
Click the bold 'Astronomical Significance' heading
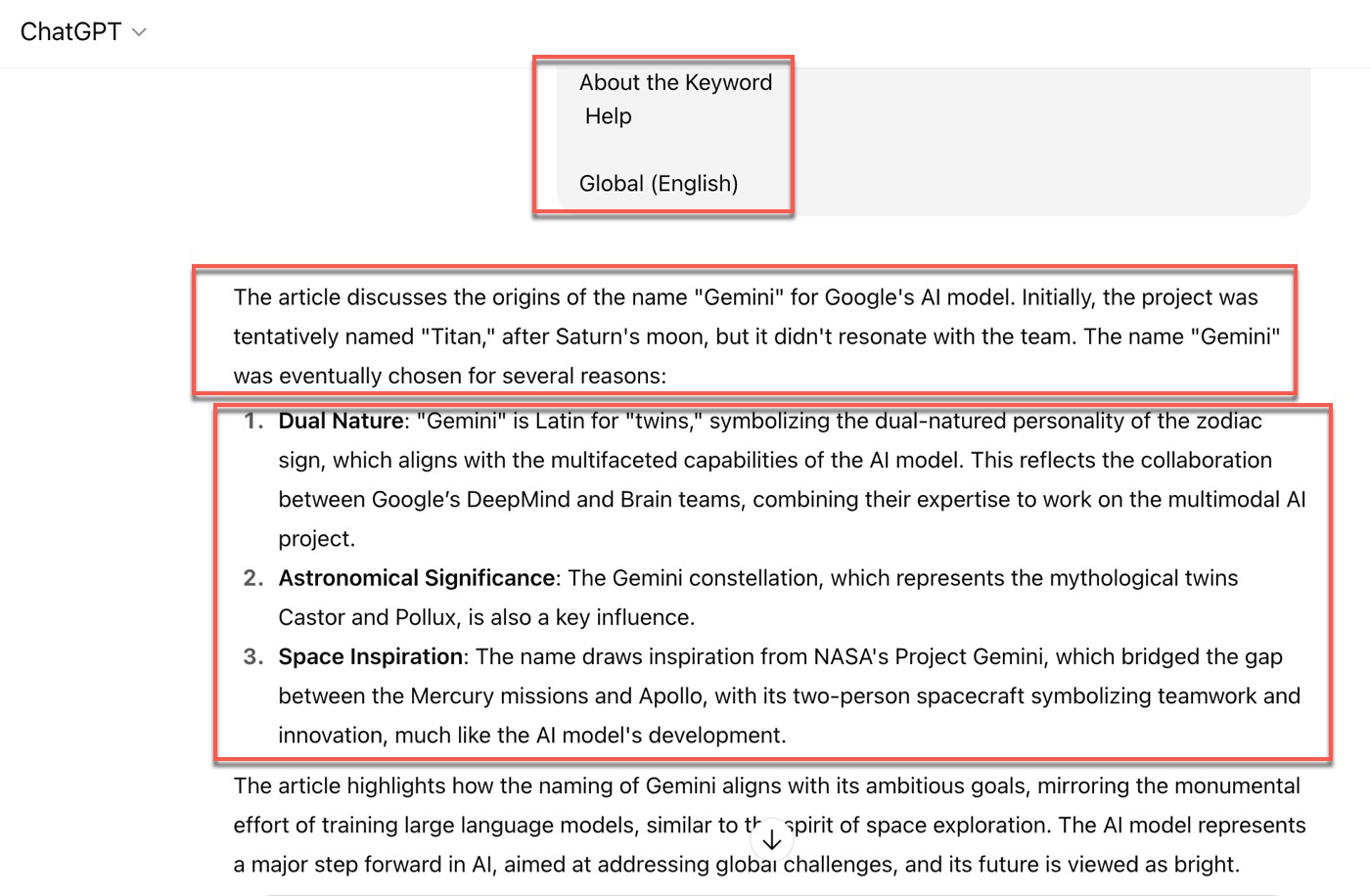[x=417, y=578]
